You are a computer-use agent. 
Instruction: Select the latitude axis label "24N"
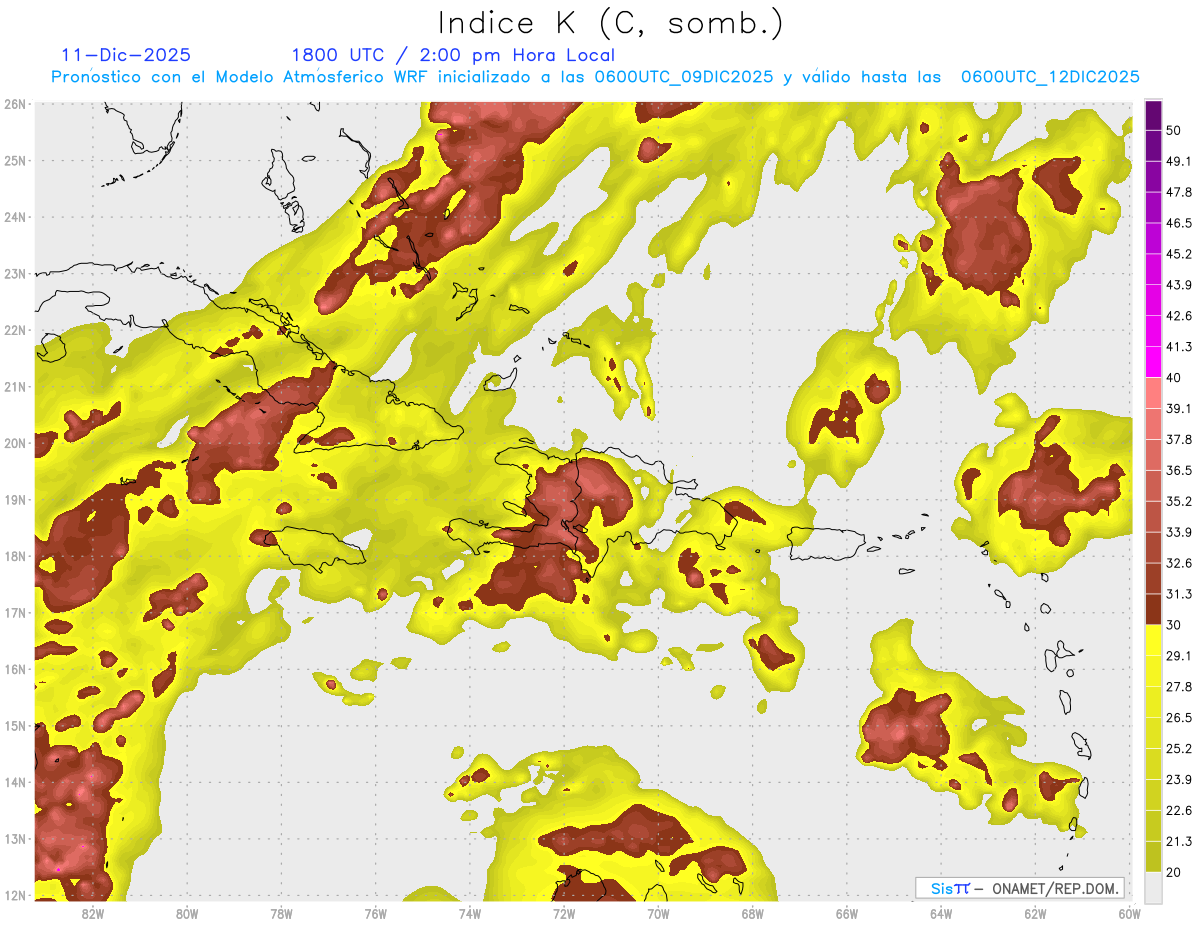coord(15,217)
